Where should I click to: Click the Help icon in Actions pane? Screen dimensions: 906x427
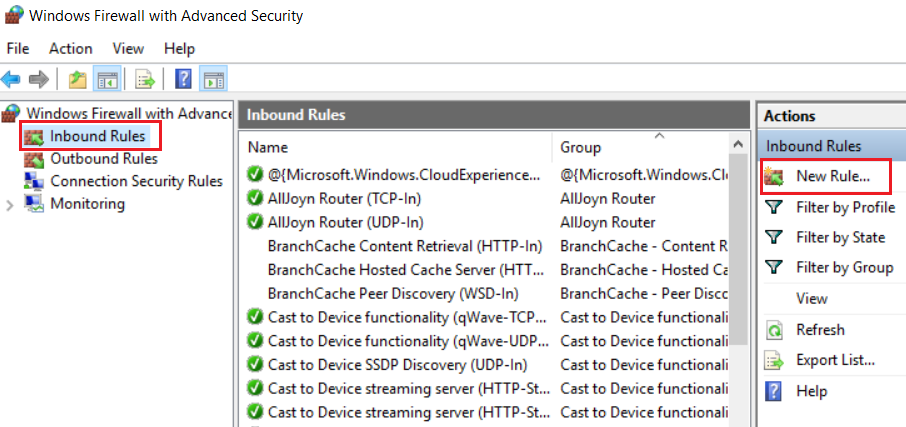click(x=773, y=391)
